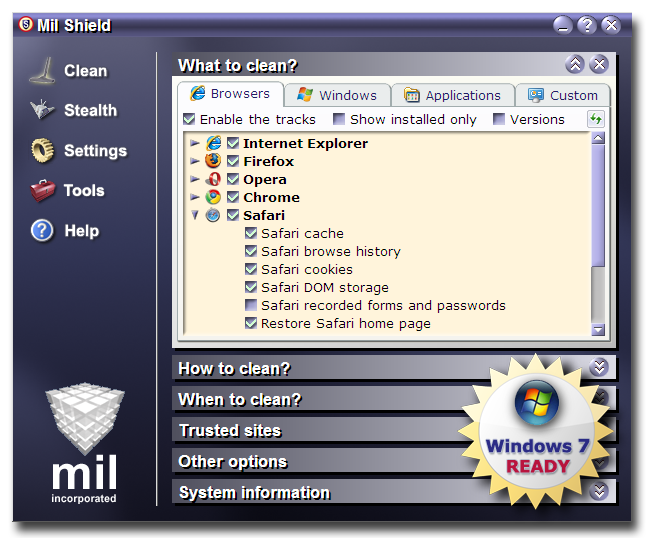The image size is (650, 538).
Task: Open Settings gear icon
Action: pyautogui.click(x=42, y=150)
